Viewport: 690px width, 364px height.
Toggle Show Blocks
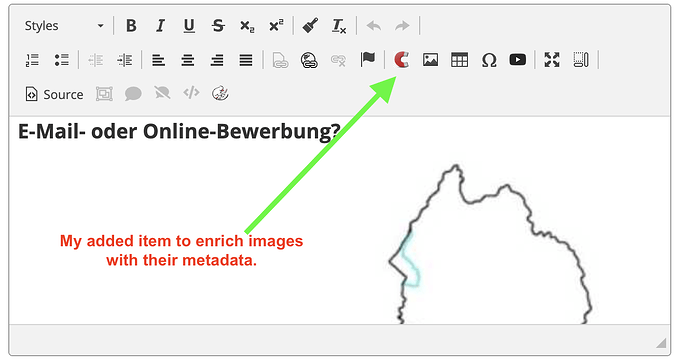coord(581,60)
